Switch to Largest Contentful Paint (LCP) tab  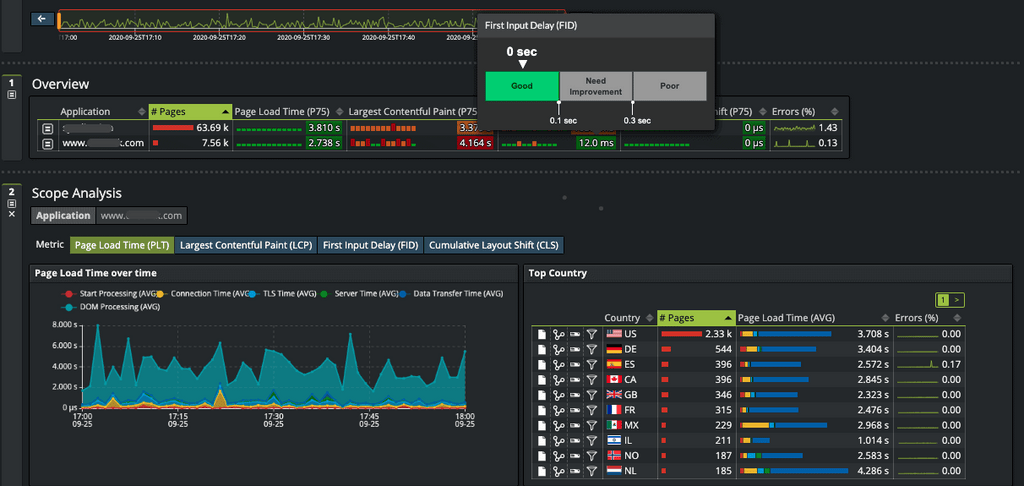click(246, 246)
